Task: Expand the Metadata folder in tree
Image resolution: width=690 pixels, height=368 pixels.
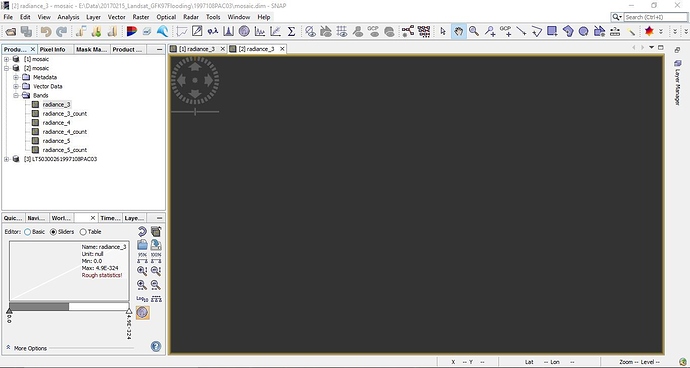Action: 16,77
